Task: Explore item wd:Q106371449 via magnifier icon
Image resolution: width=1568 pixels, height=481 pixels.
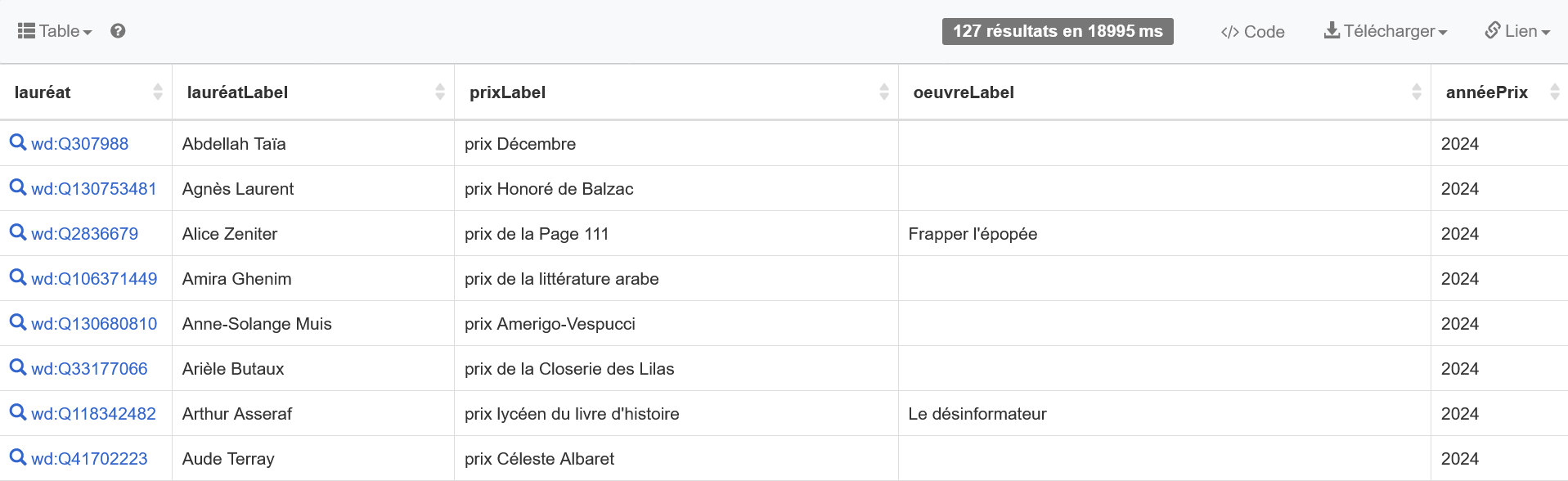Action: pyautogui.click(x=18, y=277)
